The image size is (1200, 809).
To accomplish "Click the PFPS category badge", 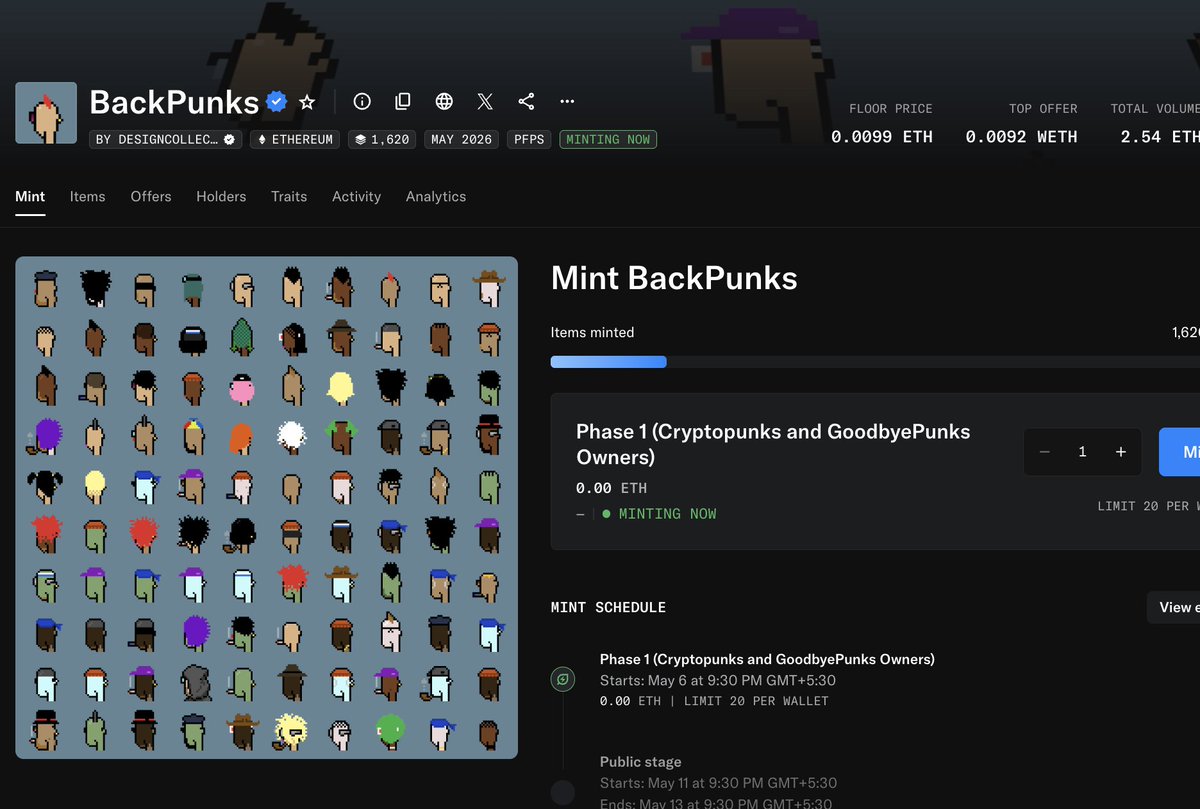I will [x=530, y=139].
